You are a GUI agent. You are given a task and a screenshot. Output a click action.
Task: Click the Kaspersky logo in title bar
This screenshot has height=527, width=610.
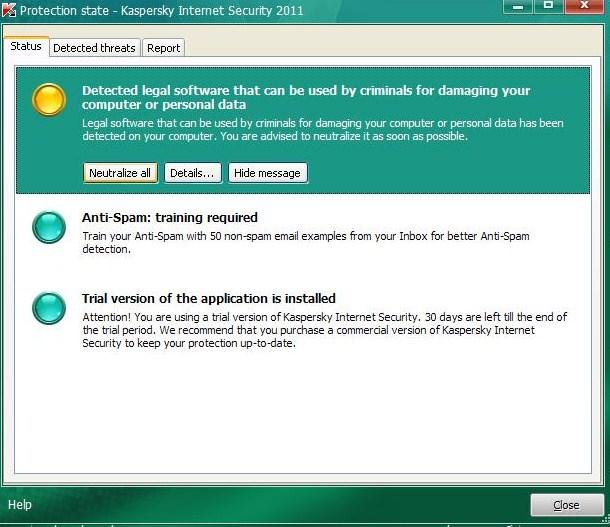pyautogui.click(x=10, y=10)
